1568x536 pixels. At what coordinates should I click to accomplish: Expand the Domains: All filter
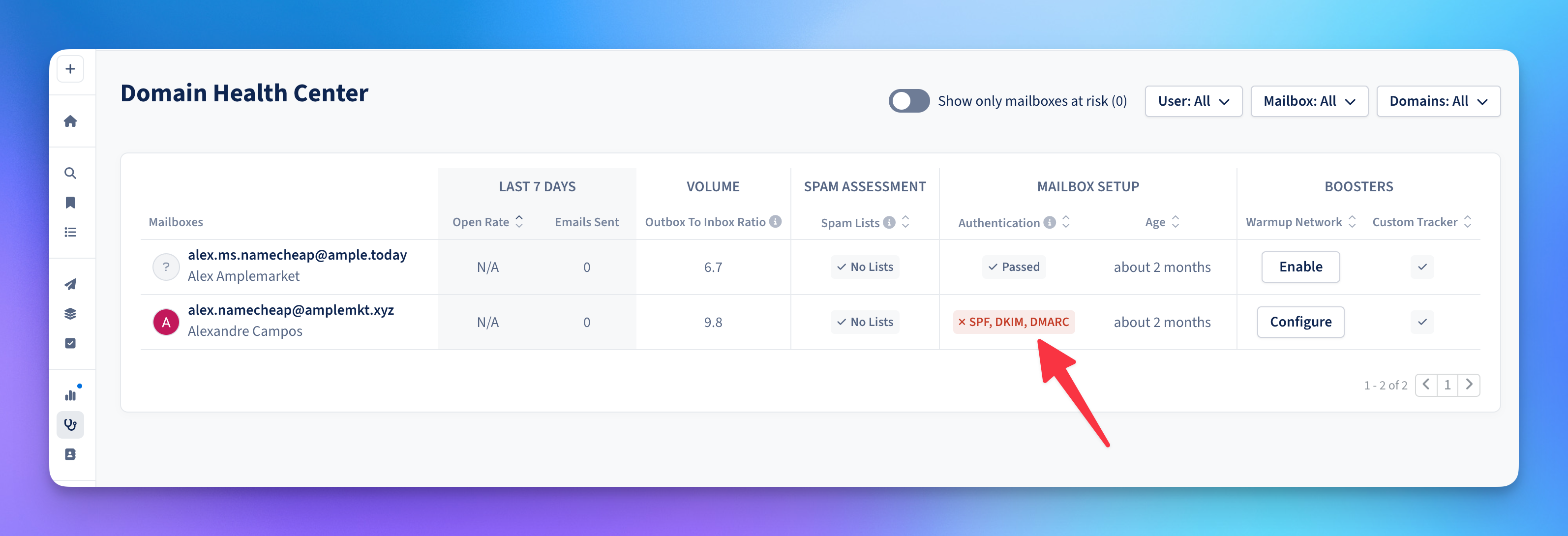pyautogui.click(x=1438, y=101)
